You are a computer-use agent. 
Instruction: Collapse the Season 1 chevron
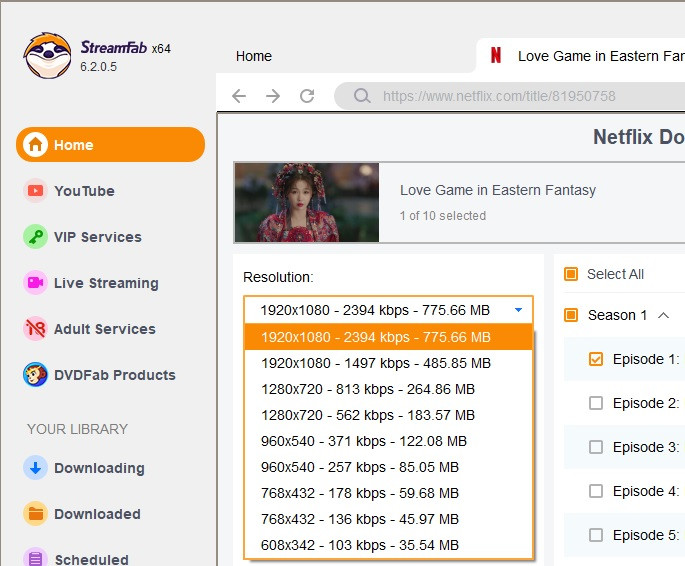coord(663,315)
